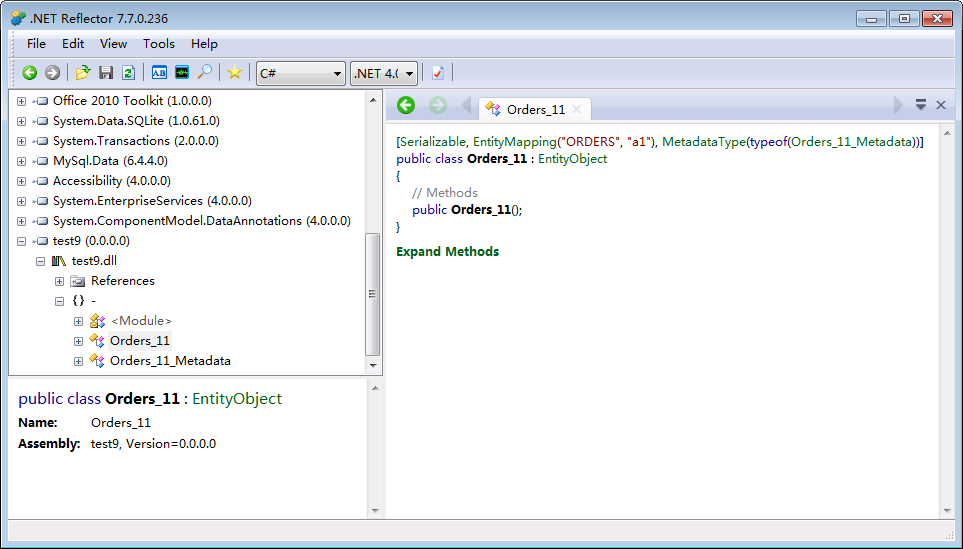The height and width of the screenshot is (549, 963).
Task: Click the References folder icon
Action: (78, 281)
